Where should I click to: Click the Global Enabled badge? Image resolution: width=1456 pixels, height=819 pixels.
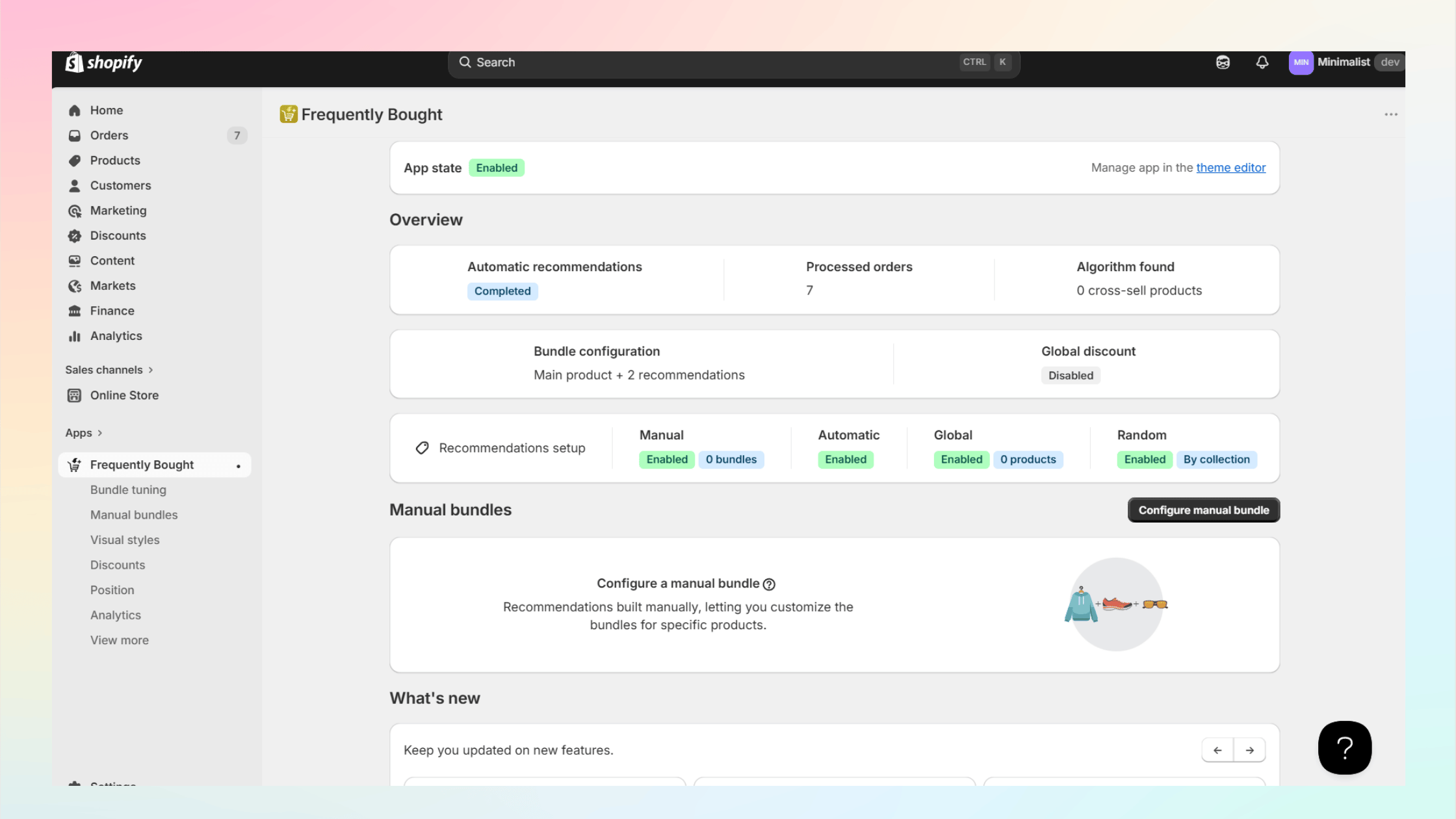coord(961,460)
